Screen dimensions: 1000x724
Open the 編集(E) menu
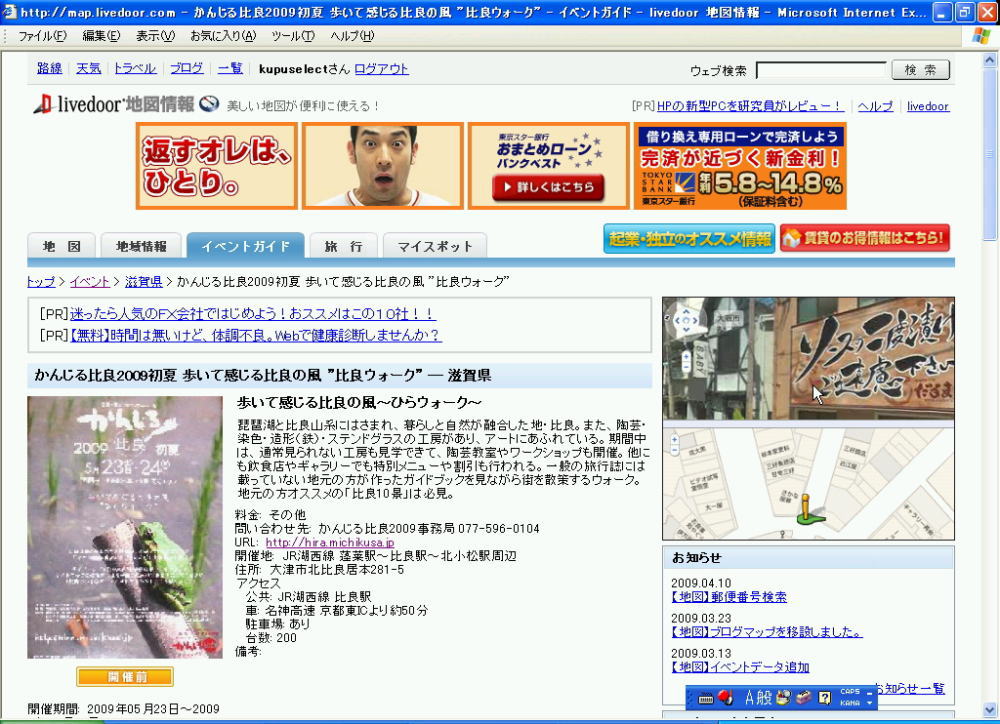click(101, 36)
